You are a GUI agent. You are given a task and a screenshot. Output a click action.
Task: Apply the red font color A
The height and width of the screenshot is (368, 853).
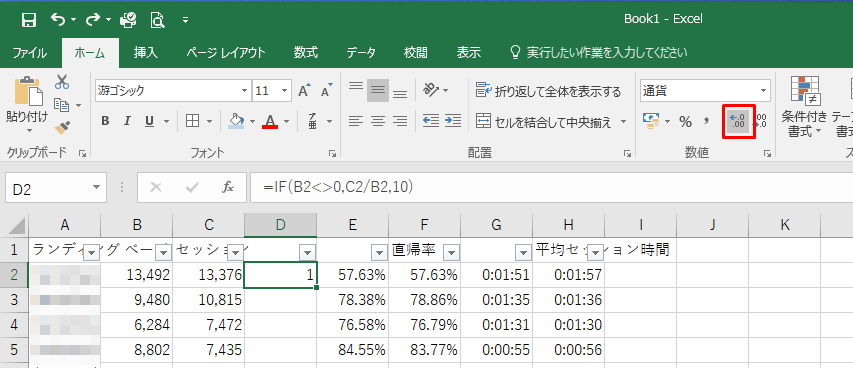tap(270, 121)
